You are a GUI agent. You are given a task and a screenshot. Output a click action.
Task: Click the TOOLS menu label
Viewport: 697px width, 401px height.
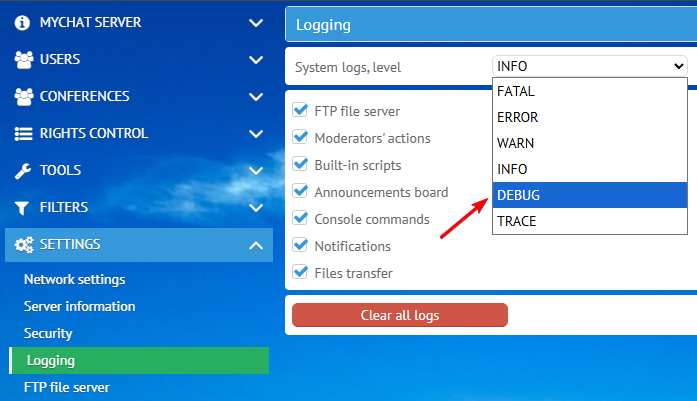(x=60, y=170)
